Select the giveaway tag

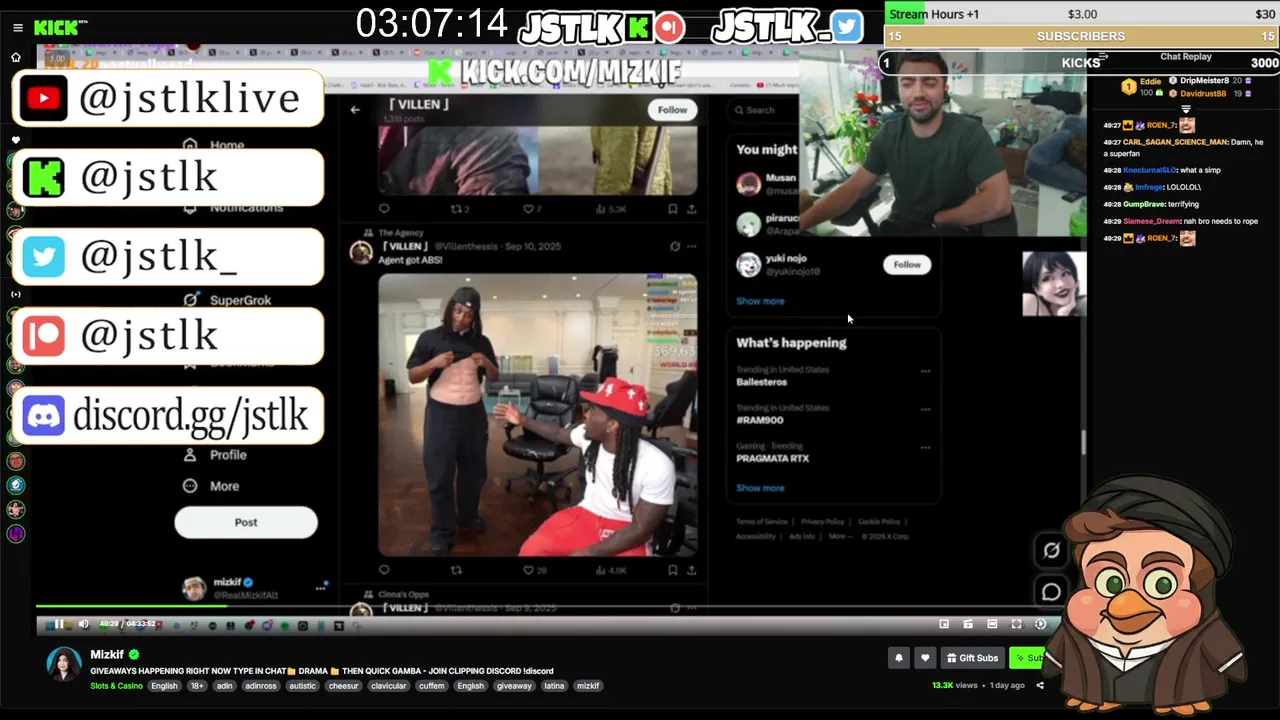514,686
